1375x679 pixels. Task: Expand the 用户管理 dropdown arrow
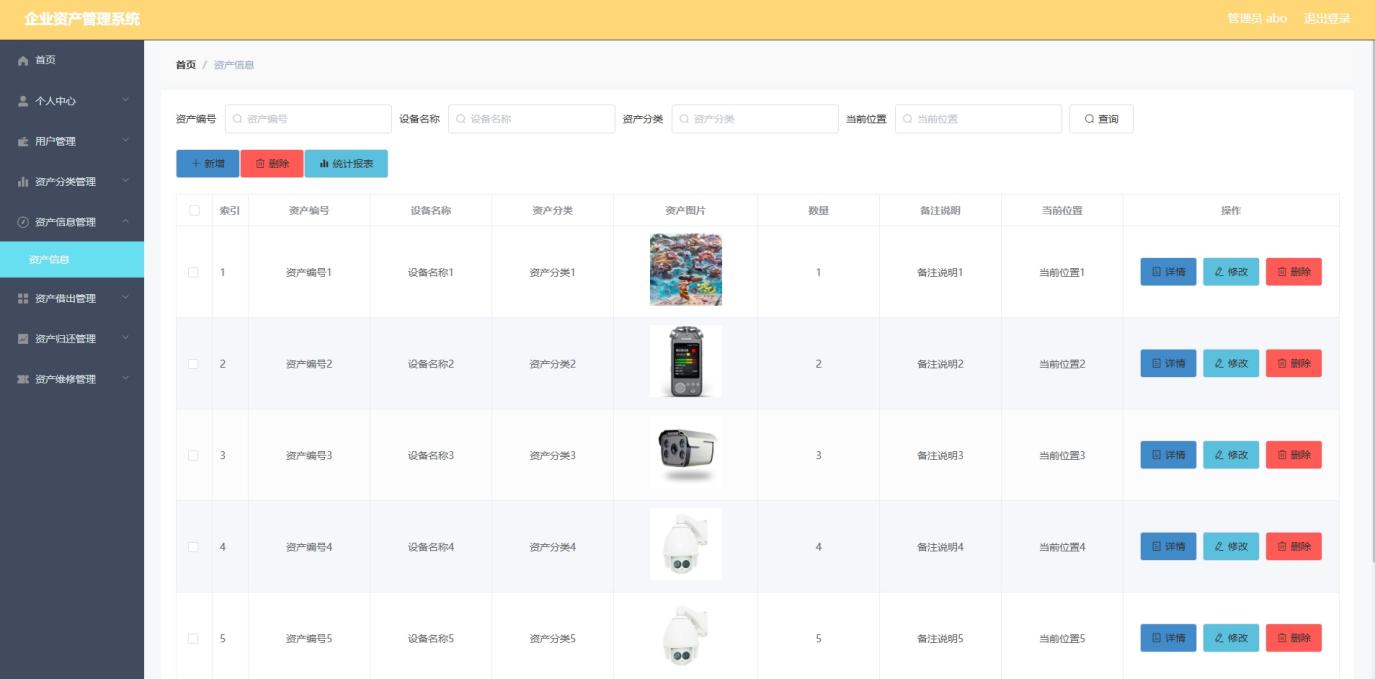pyautogui.click(x=127, y=141)
